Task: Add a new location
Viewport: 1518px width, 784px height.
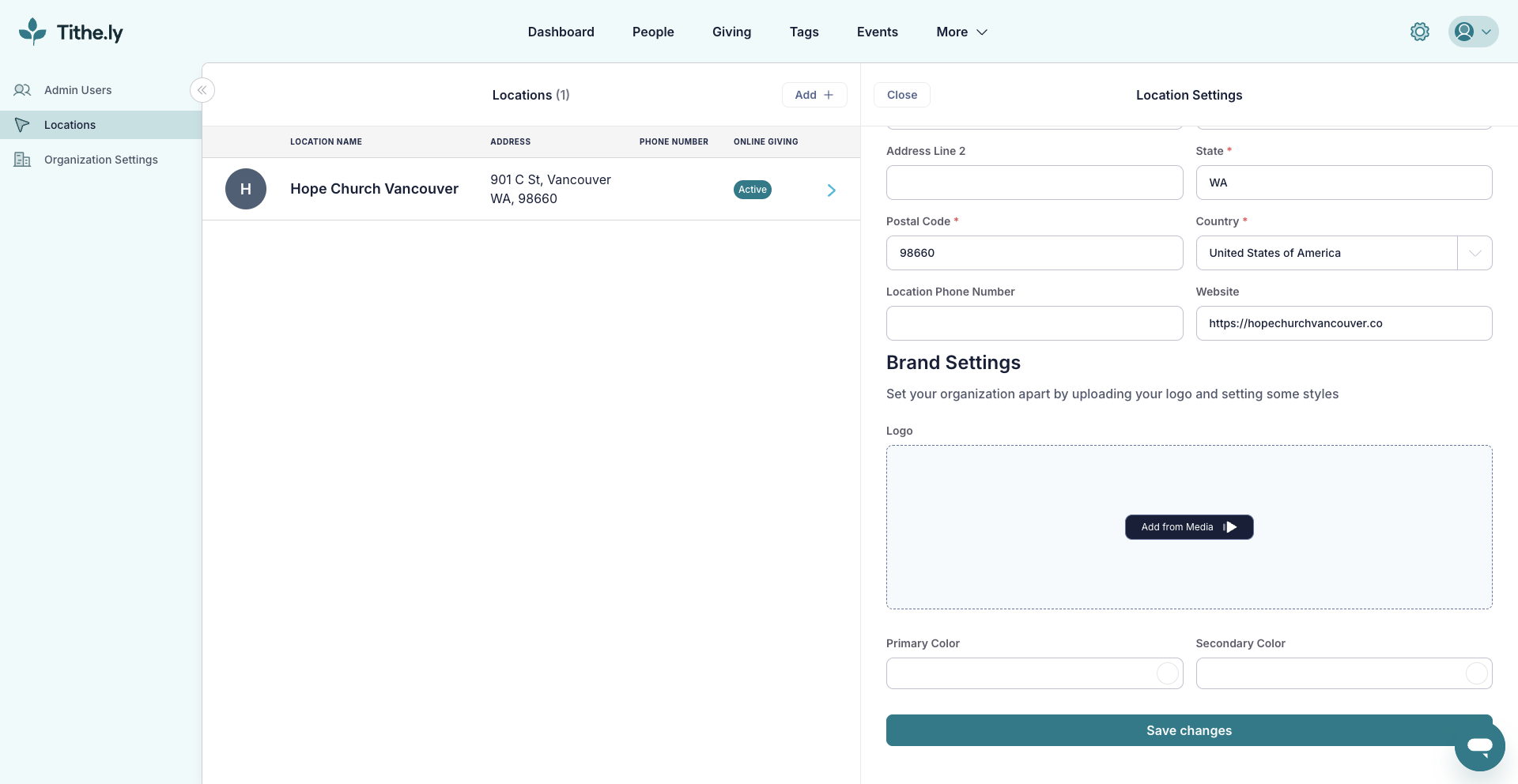Action: pos(814,95)
